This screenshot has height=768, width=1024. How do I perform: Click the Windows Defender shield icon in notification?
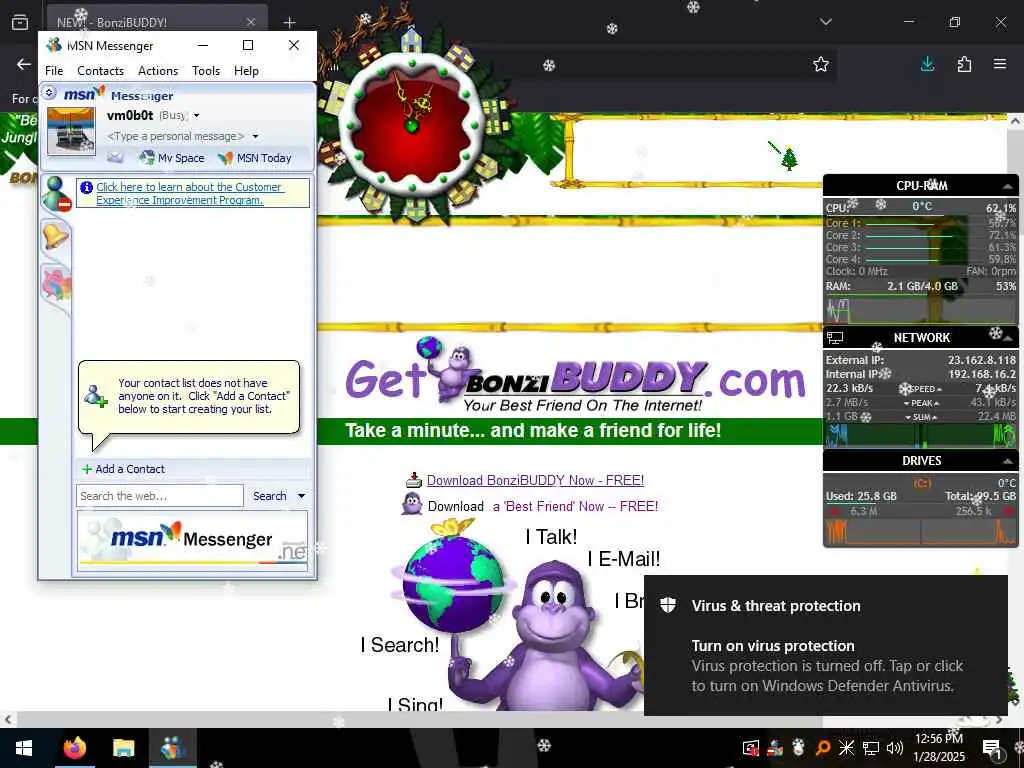coord(667,605)
